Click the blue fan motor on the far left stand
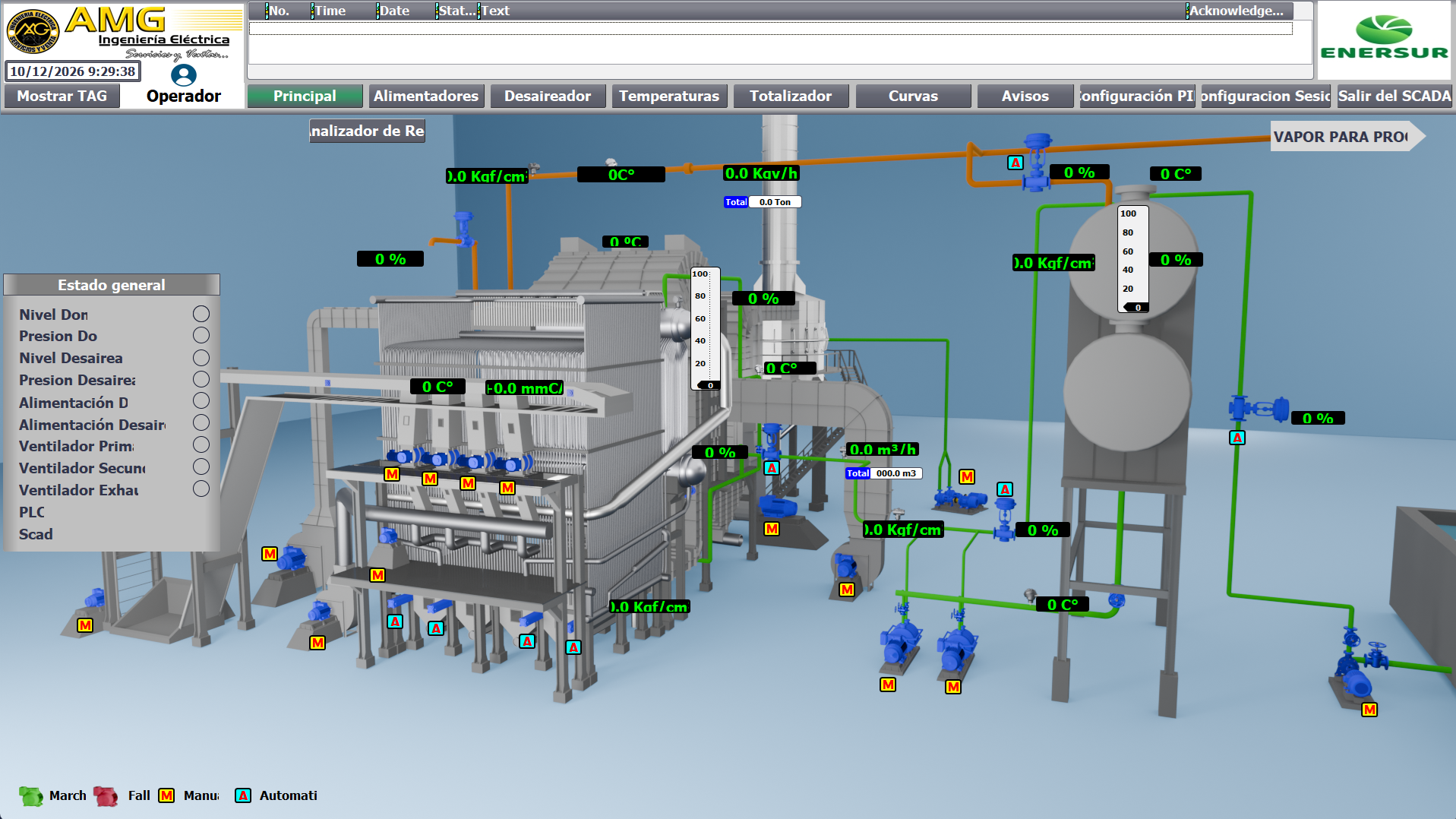The height and width of the screenshot is (819, 1456). pyautogui.click(x=94, y=599)
